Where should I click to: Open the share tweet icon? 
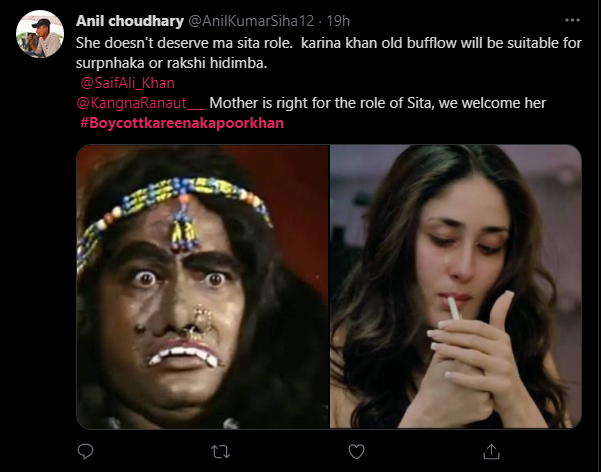[x=490, y=449]
